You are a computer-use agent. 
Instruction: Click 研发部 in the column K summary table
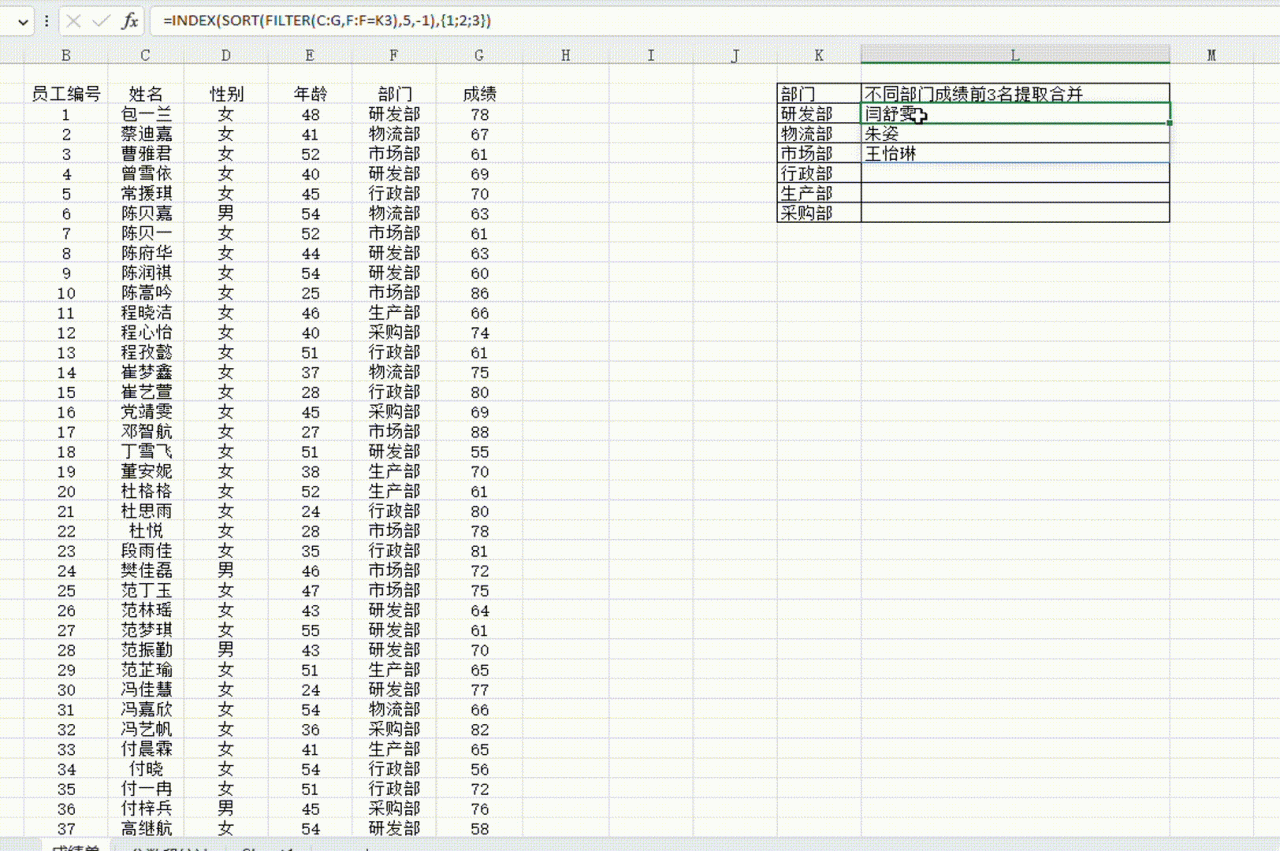[x=819, y=114]
